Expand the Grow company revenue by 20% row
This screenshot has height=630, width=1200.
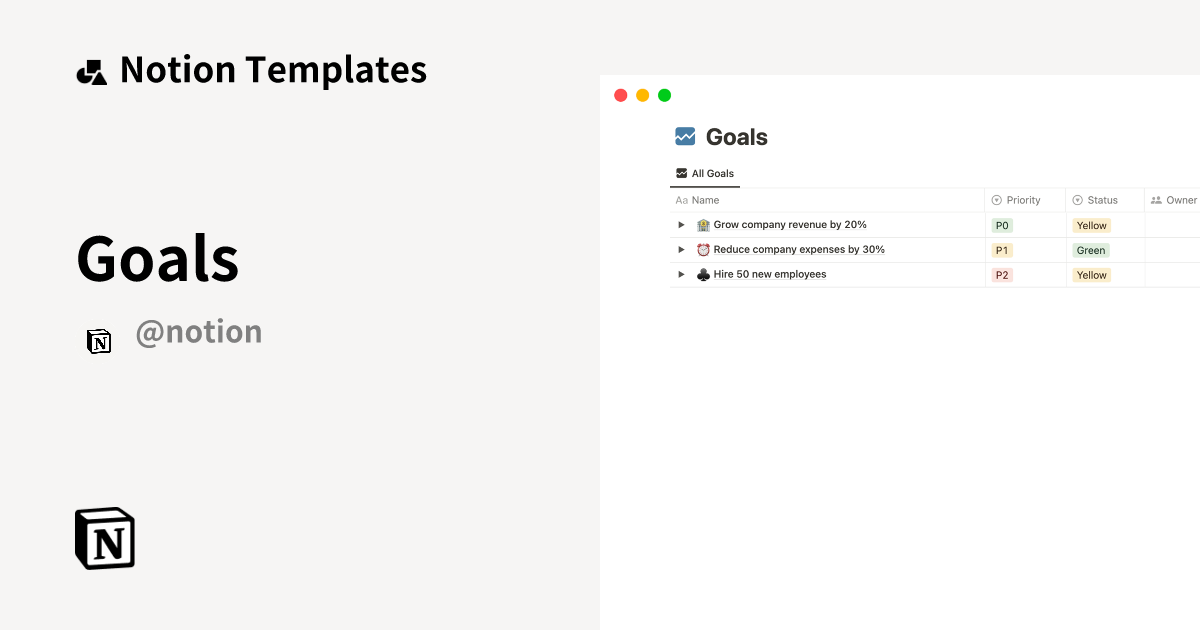click(681, 224)
